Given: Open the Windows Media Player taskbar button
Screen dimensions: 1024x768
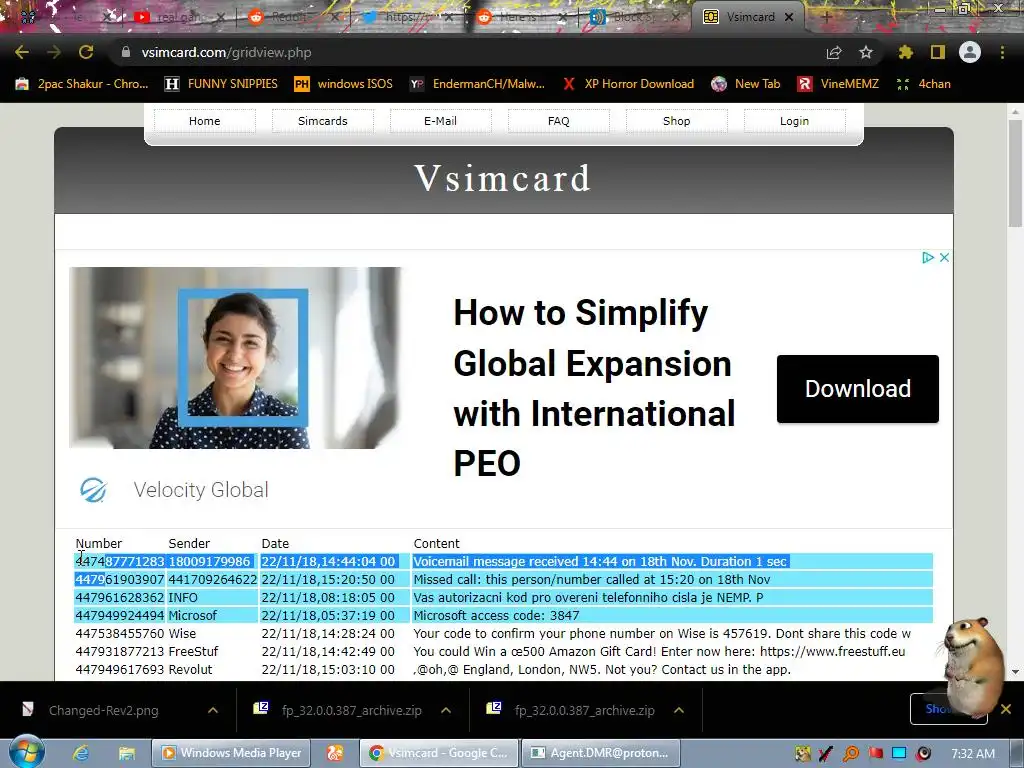Looking at the screenshot, I should point(231,753).
